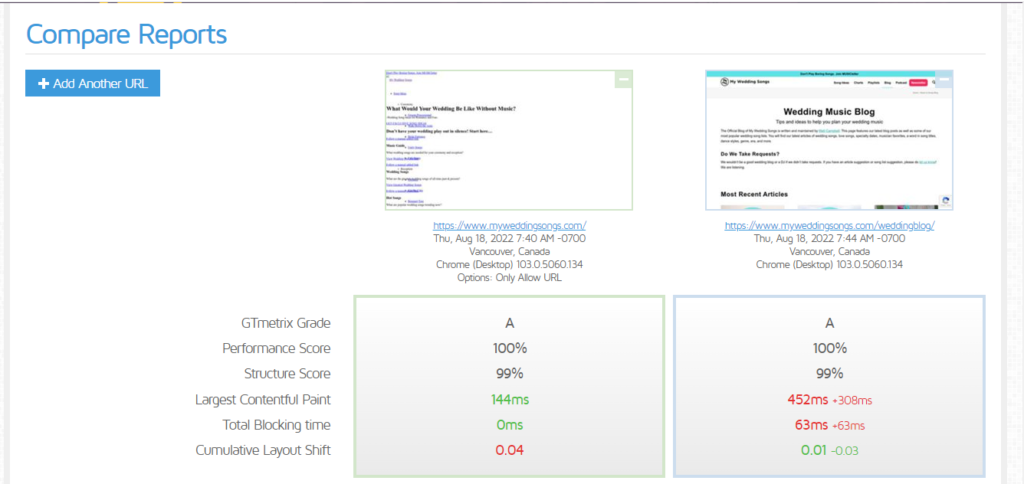Open the Wedding Music Blog thumbnail
The image size is (1024, 484).
click(829, 140)
